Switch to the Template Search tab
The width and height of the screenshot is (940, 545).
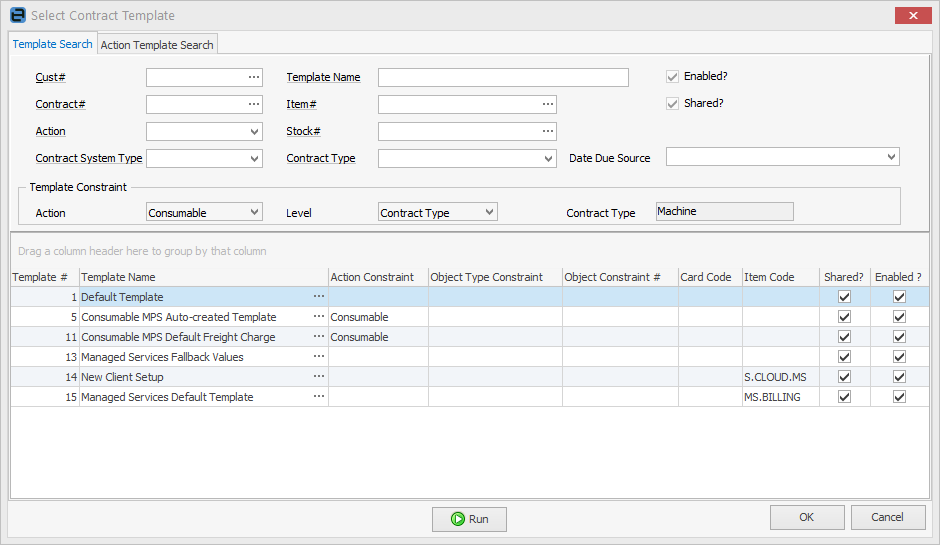pyautogui.click(x=53, y=44)
